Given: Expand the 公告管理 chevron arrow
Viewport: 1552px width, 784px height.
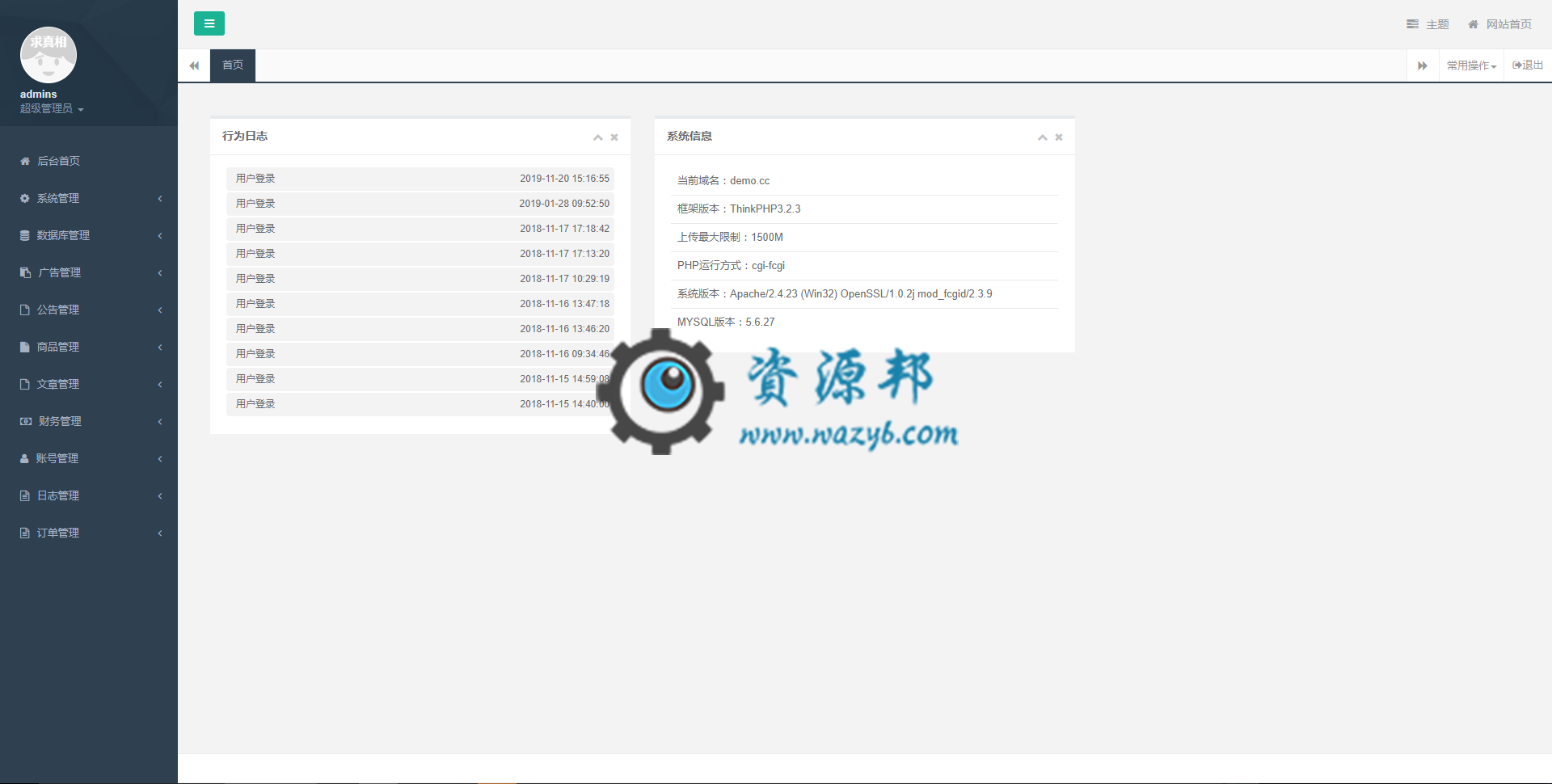Looking at the screenshot, I should click(x=160, y=310).
